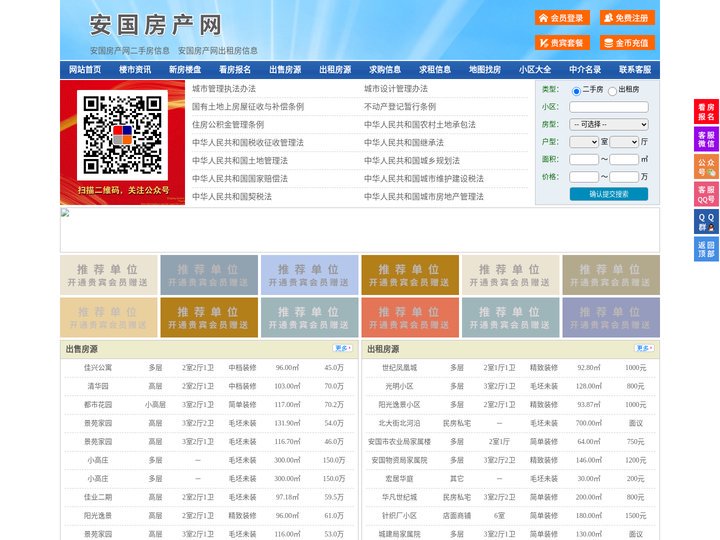Click 更多 beside 出售房源 heading

tap(343, 349)
